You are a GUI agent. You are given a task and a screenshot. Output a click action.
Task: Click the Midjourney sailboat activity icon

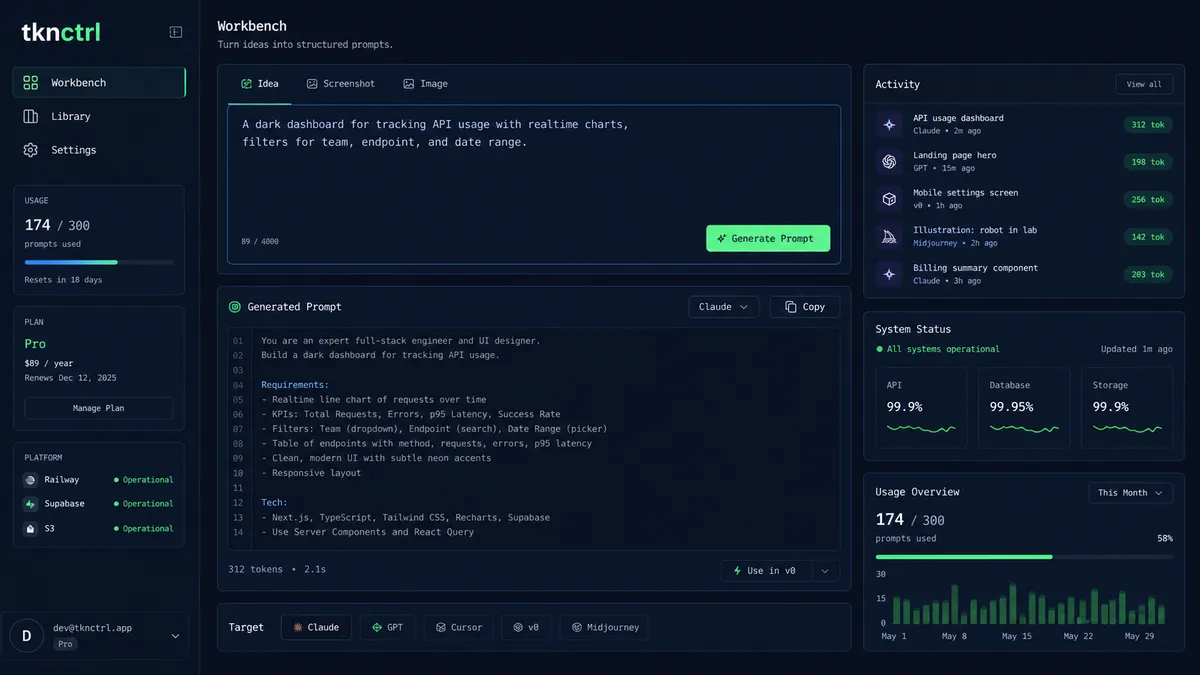pos(889,237)
